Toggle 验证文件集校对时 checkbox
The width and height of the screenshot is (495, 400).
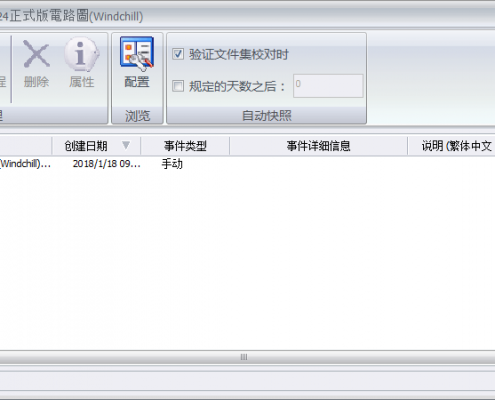178,54
